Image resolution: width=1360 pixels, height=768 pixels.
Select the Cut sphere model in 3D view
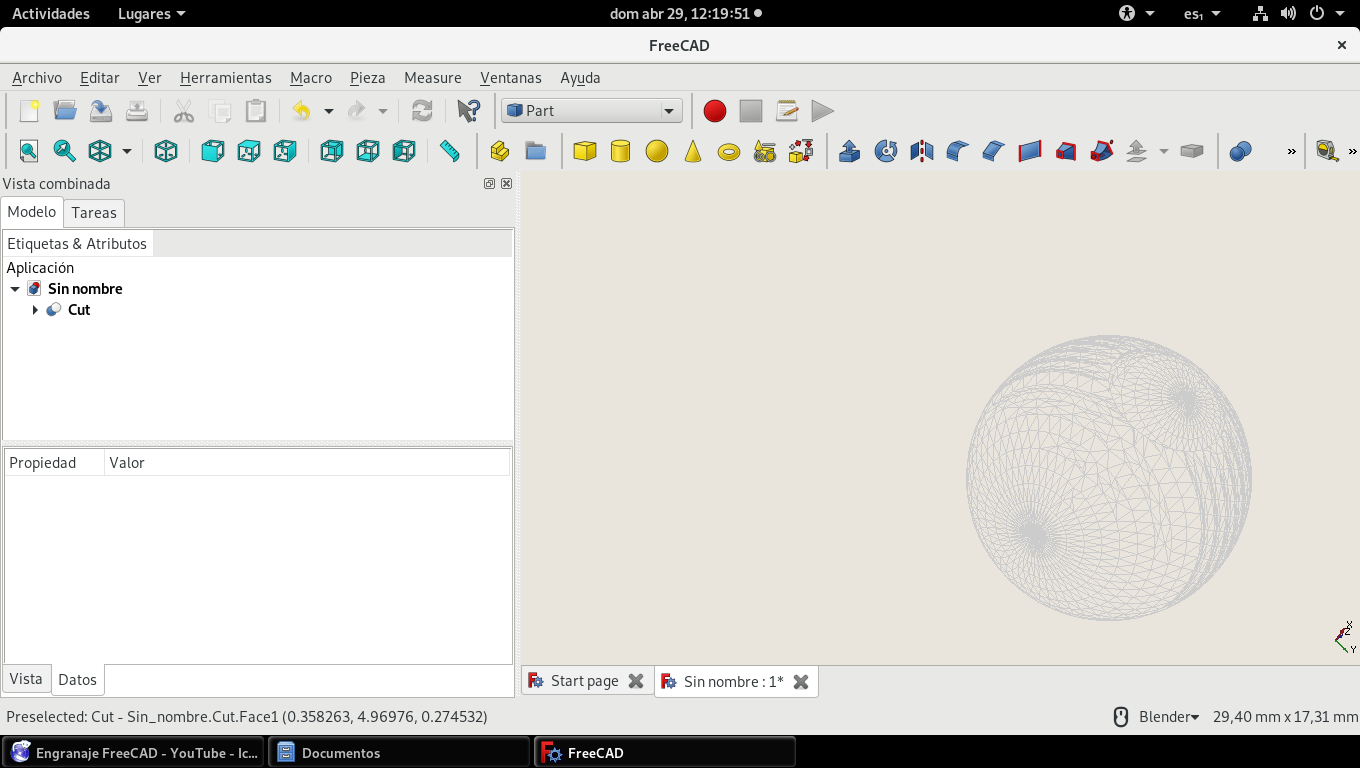(x=1108, y=478)
